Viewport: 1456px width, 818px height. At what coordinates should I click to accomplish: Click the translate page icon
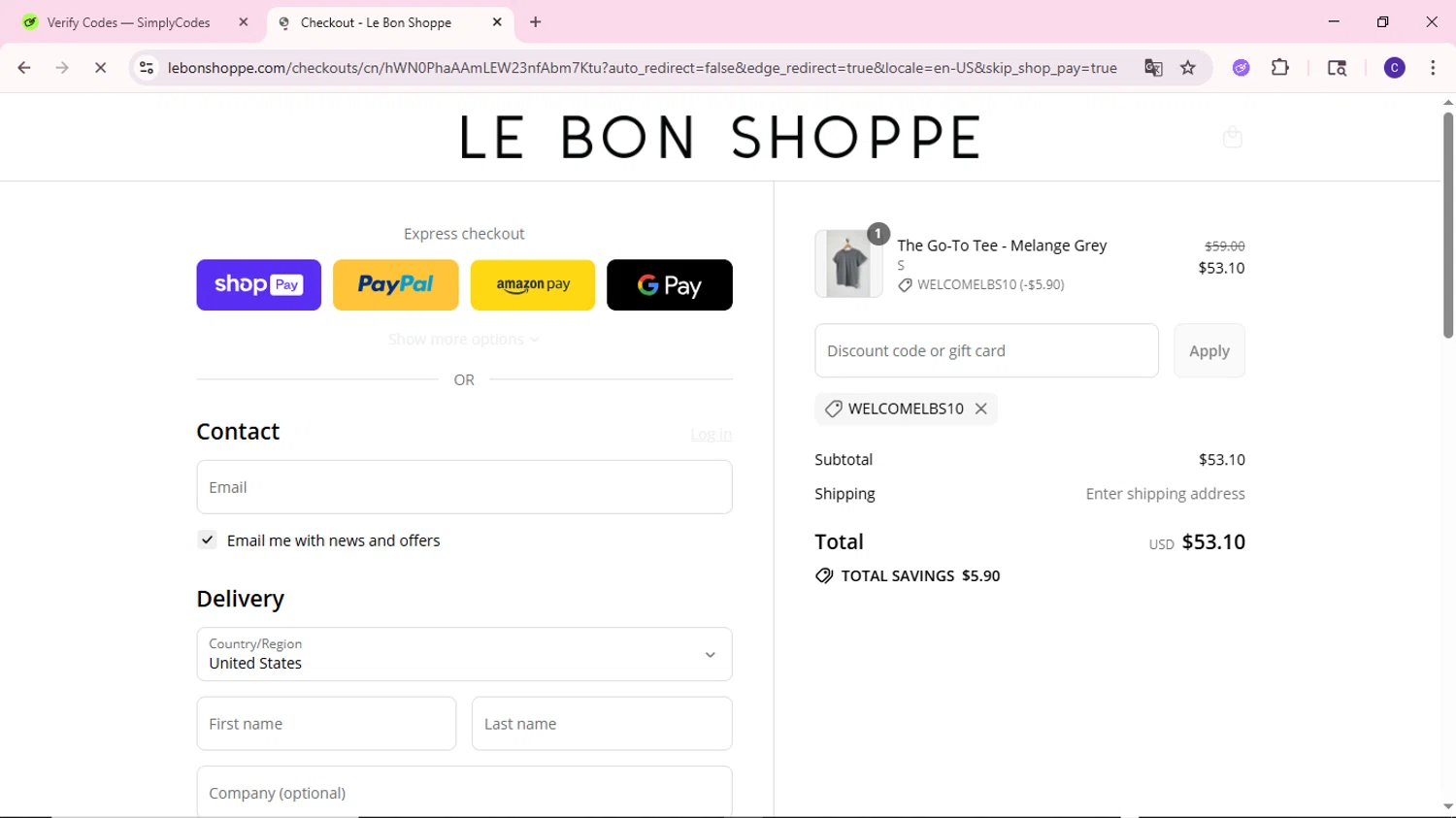coord(1153,68)
